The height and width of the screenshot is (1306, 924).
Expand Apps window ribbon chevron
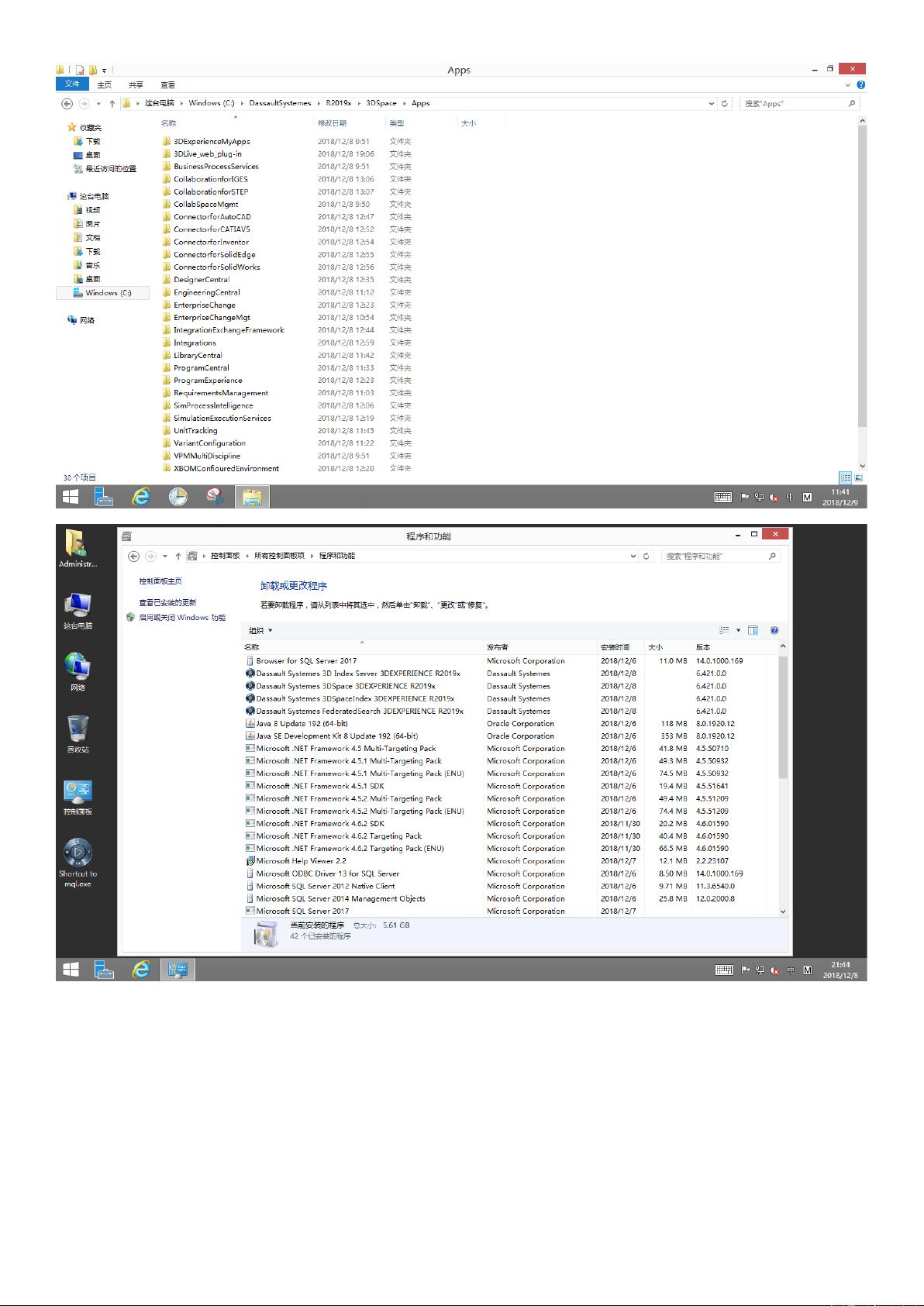click(848, 85)
